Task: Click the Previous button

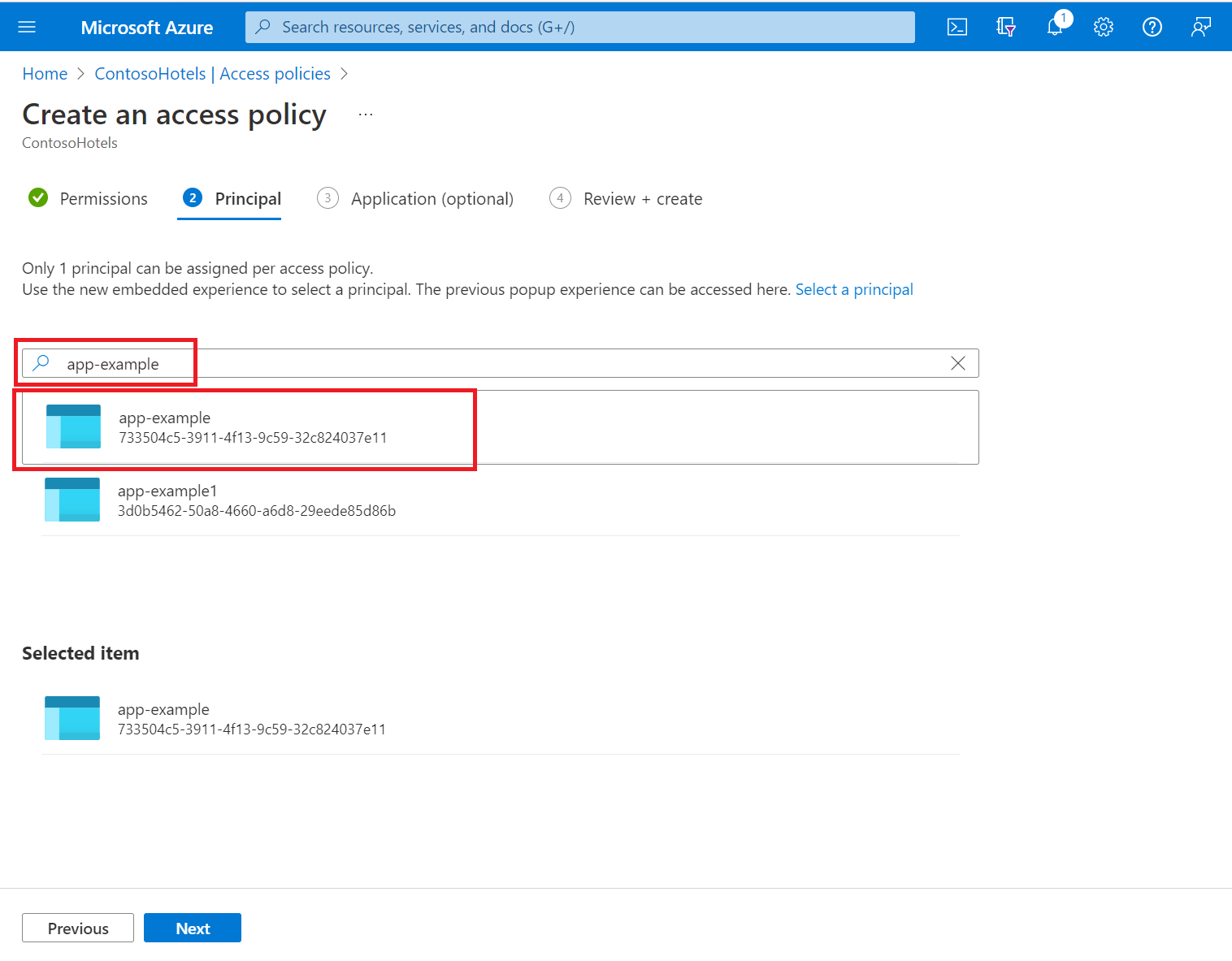Action: [77, 928]
